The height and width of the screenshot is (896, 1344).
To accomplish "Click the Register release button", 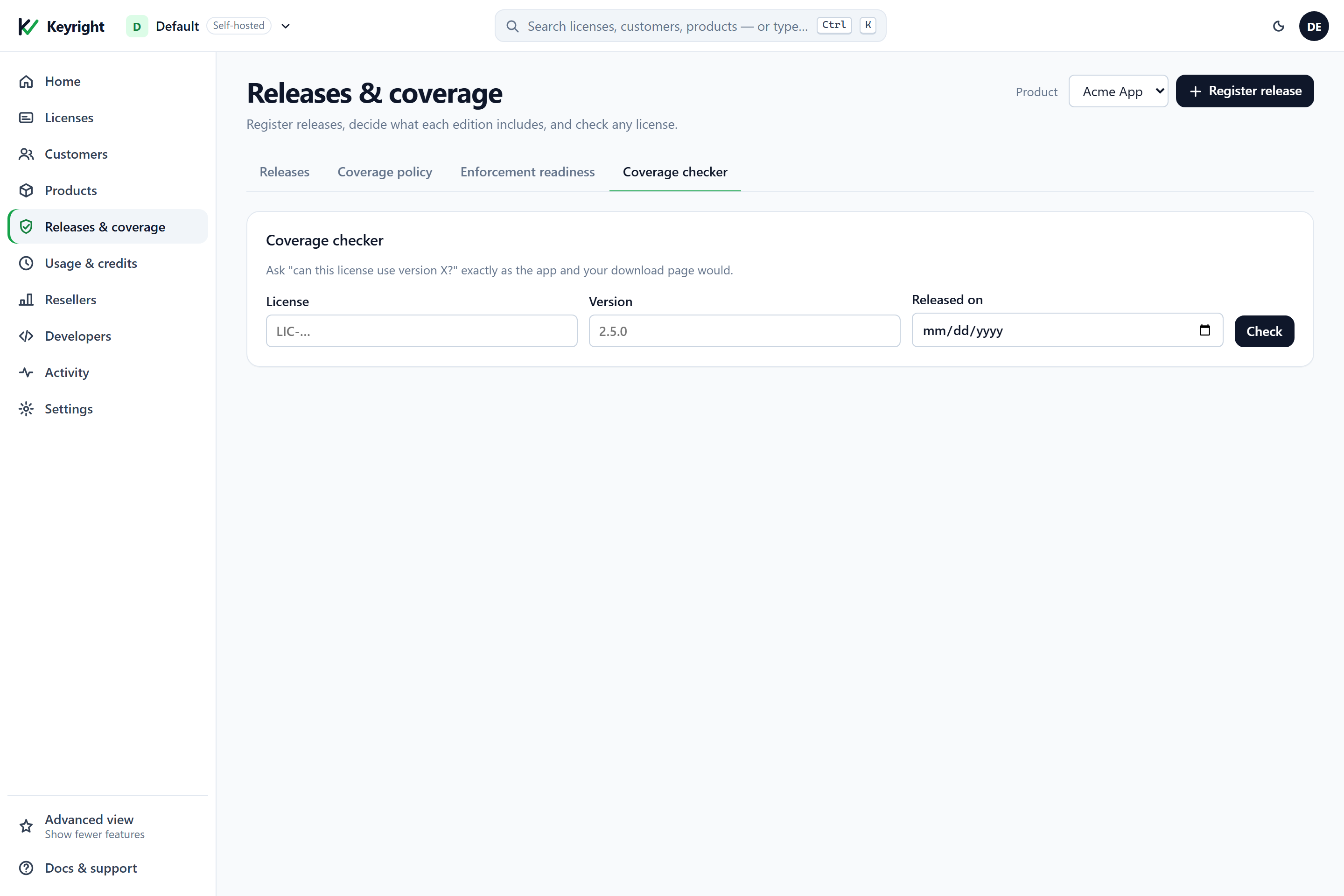I will (1245, 91).
